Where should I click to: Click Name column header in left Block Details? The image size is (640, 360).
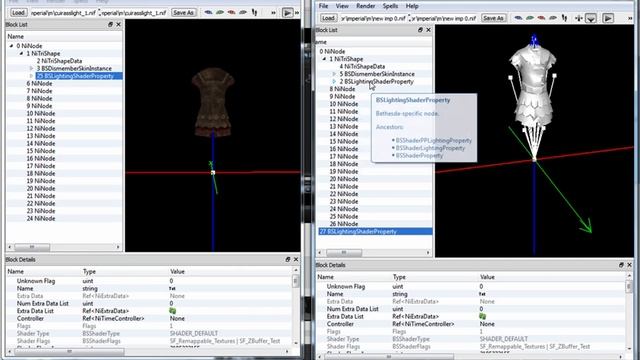pos(16,271)
